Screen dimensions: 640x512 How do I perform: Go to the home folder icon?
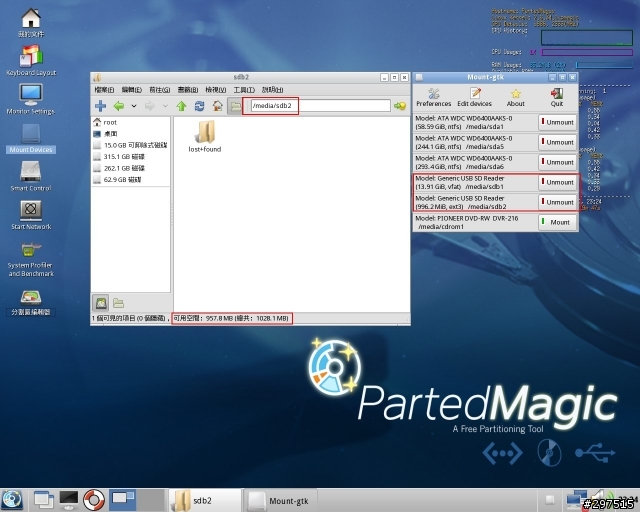point(218,106)
